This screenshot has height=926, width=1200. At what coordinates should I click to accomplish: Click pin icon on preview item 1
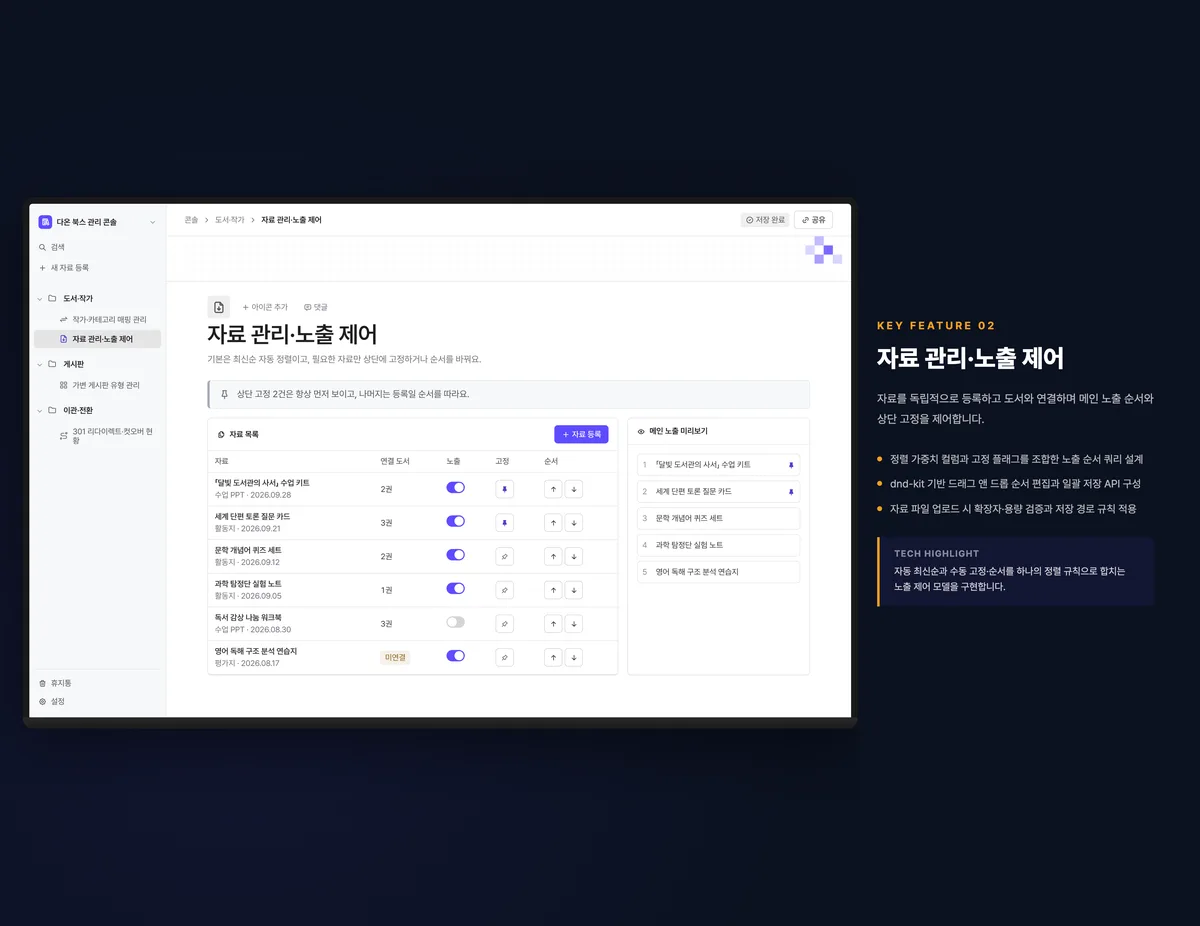click(x=791, y=465)
